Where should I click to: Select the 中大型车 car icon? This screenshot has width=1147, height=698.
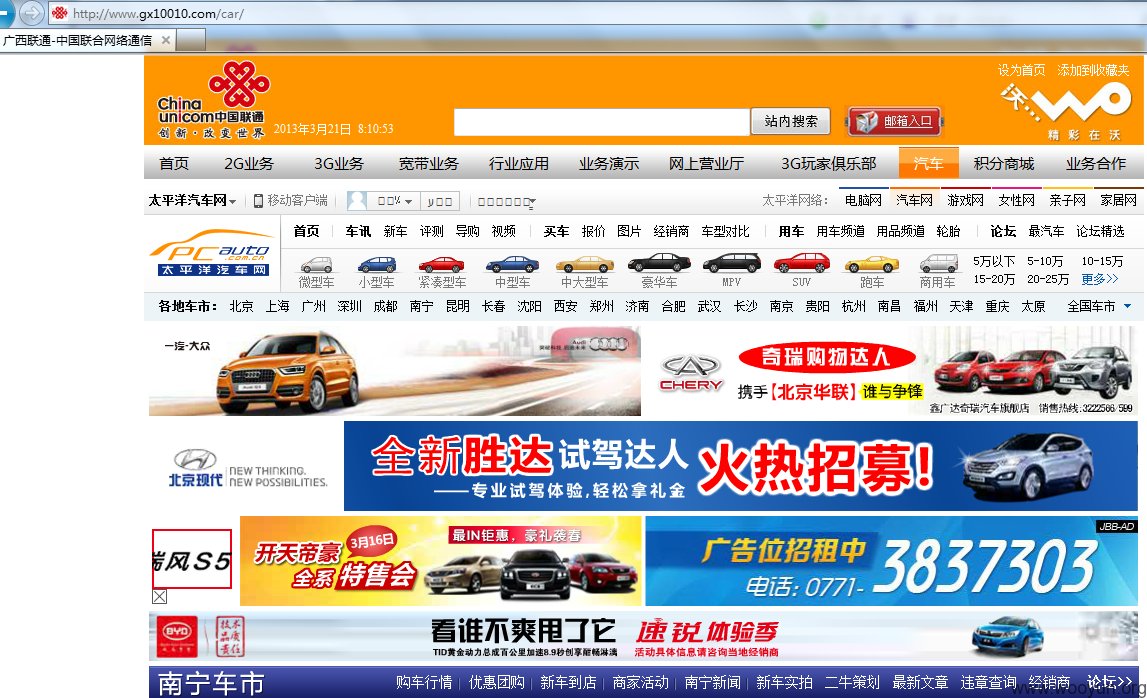(584, 264)
